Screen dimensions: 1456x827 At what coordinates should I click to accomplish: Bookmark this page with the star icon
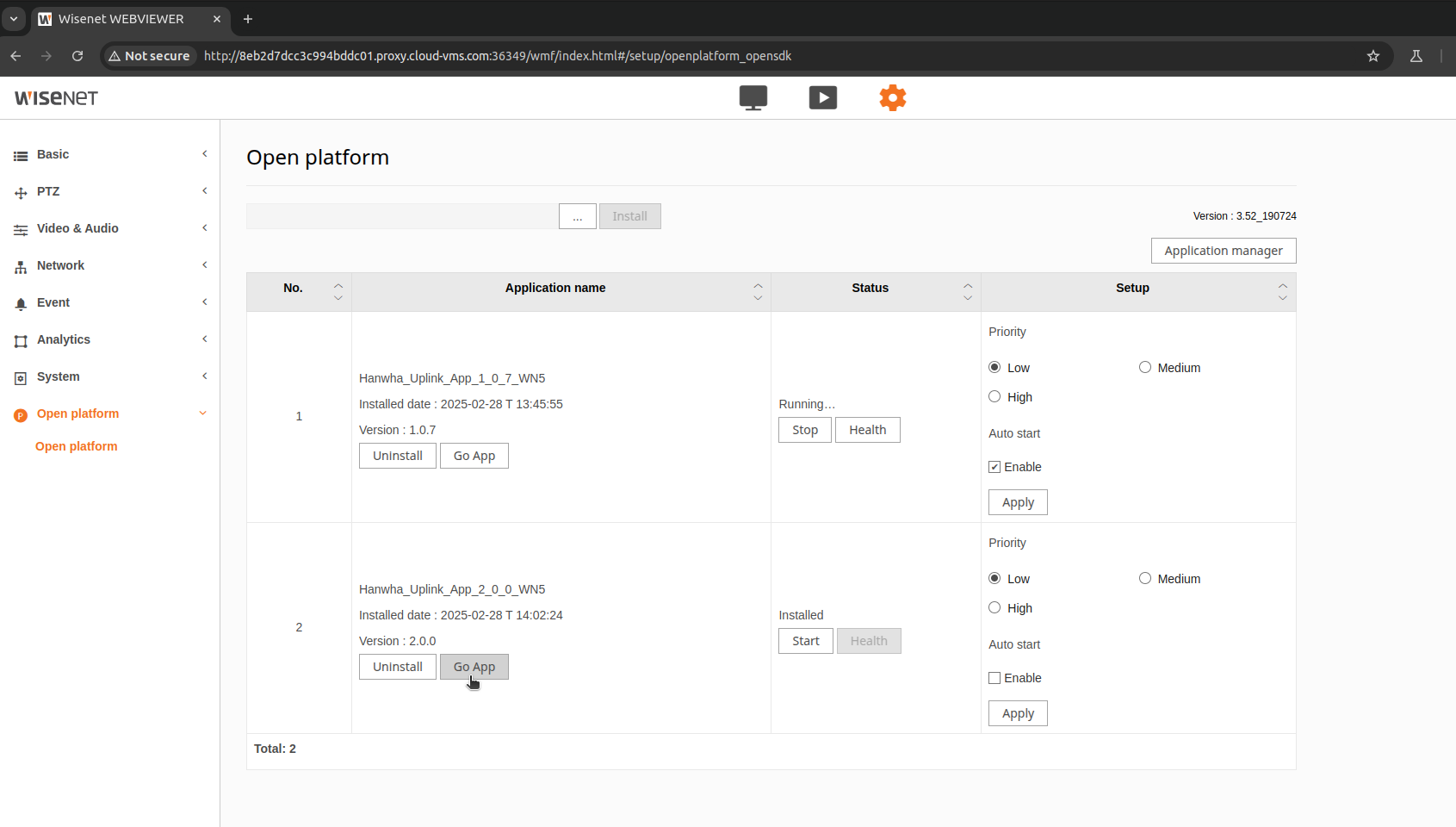coord(1372,56)
